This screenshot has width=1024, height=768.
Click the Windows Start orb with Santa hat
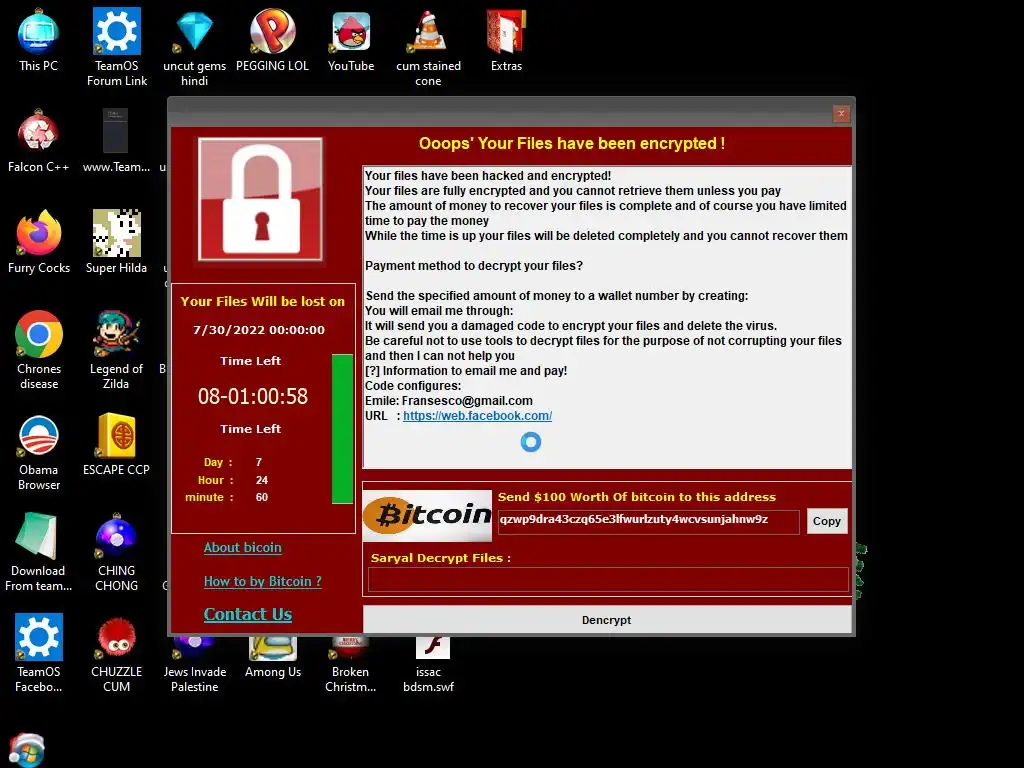click(26, 750)
